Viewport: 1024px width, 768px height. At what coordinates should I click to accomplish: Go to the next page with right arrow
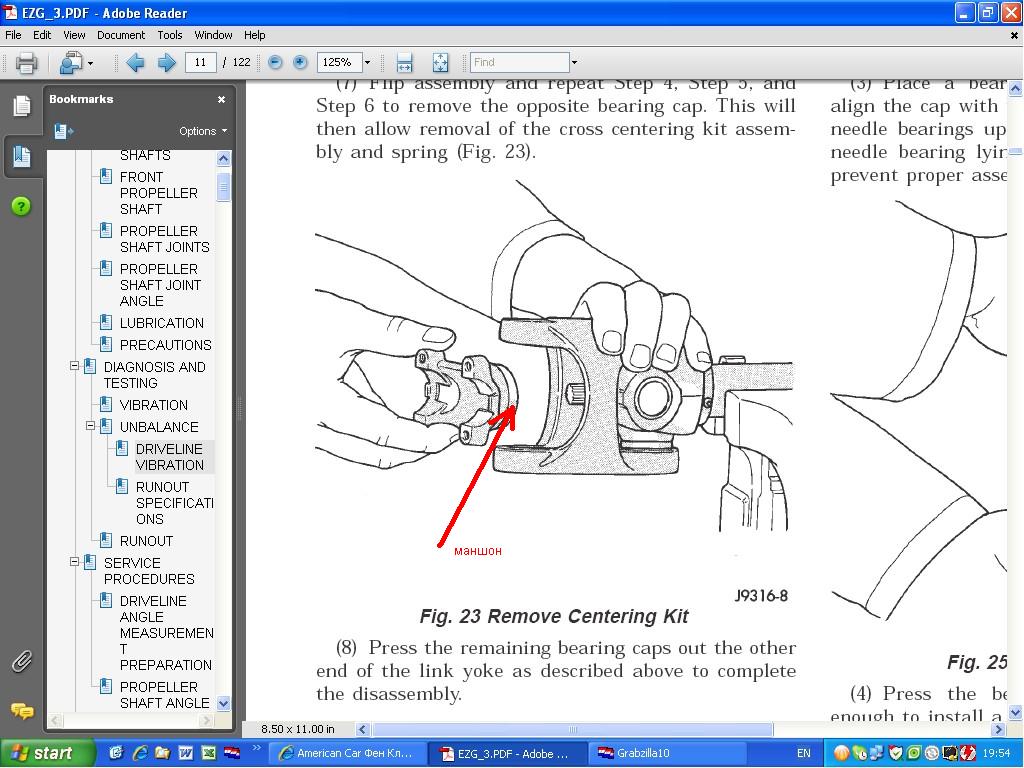click(x=166, y=63)
